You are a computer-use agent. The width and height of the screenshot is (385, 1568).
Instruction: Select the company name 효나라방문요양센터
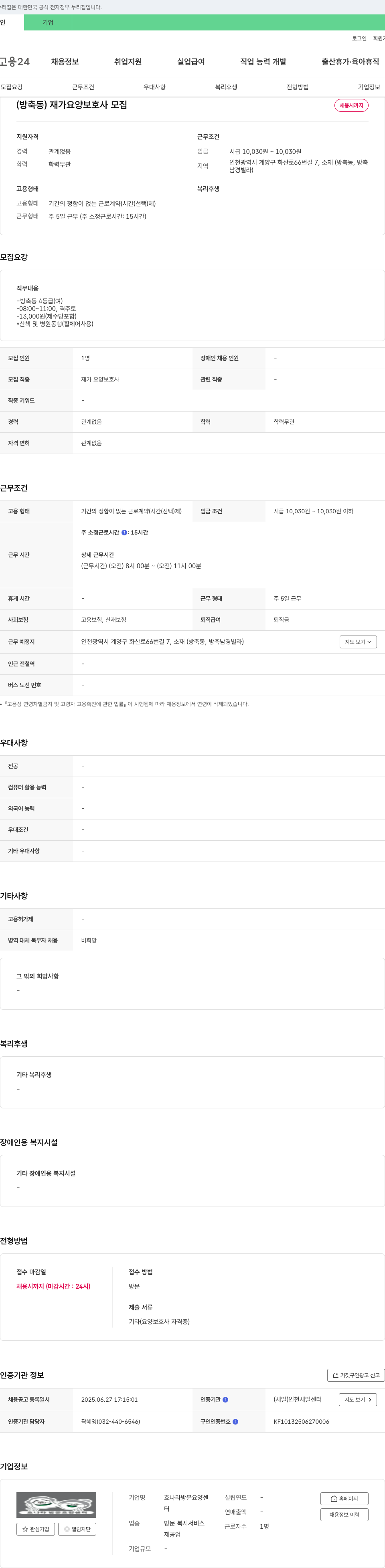click(186, 1503)
